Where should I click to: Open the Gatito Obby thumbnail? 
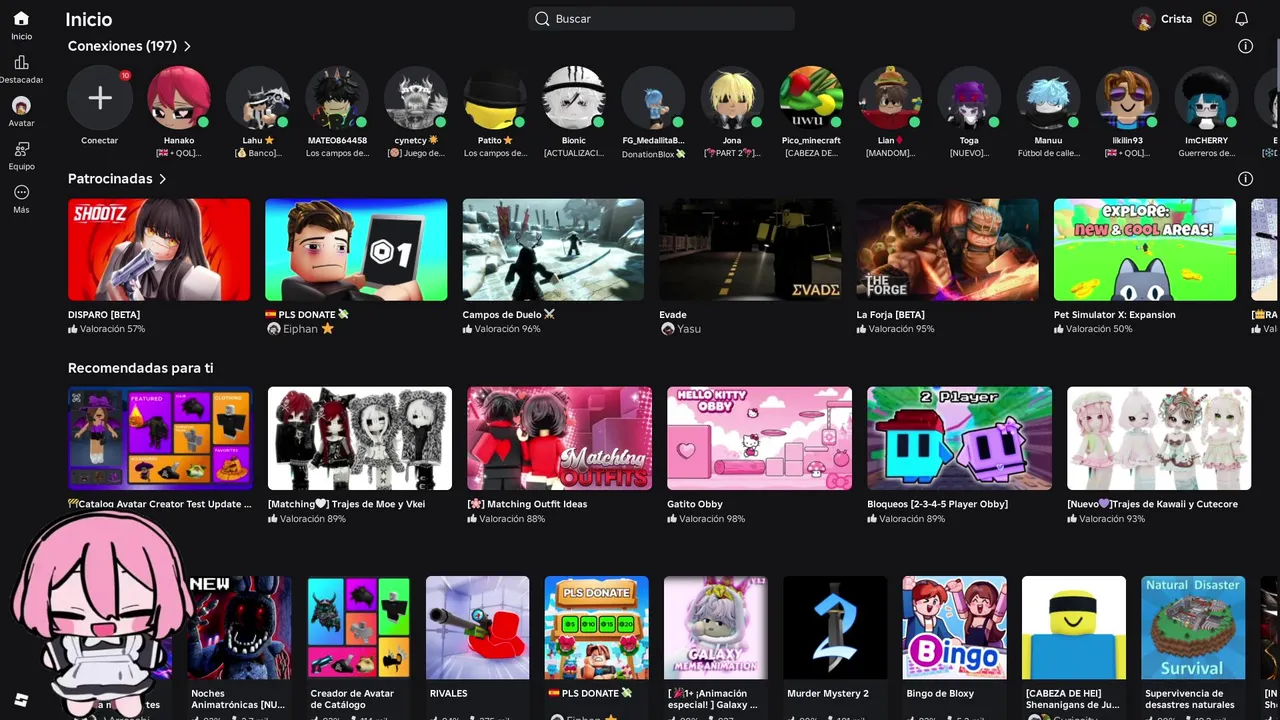[760, 438]
